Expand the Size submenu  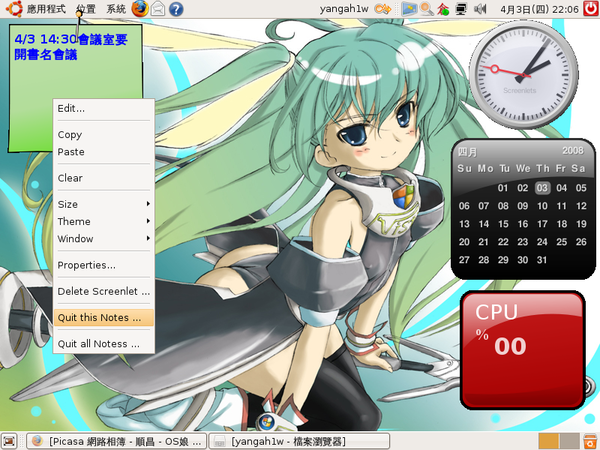tap(104, 204)
